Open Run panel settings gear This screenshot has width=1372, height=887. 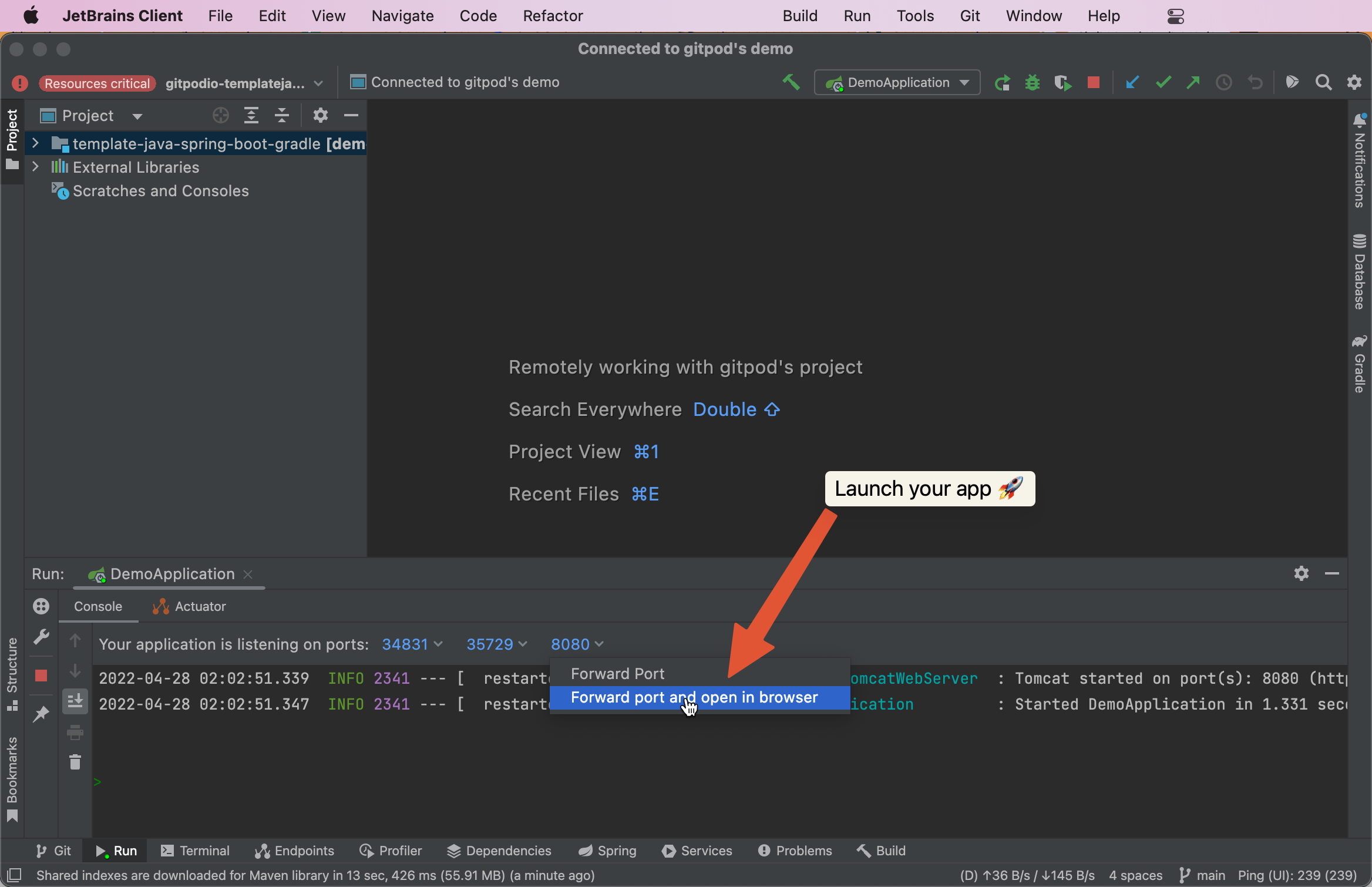[1301, 573]
